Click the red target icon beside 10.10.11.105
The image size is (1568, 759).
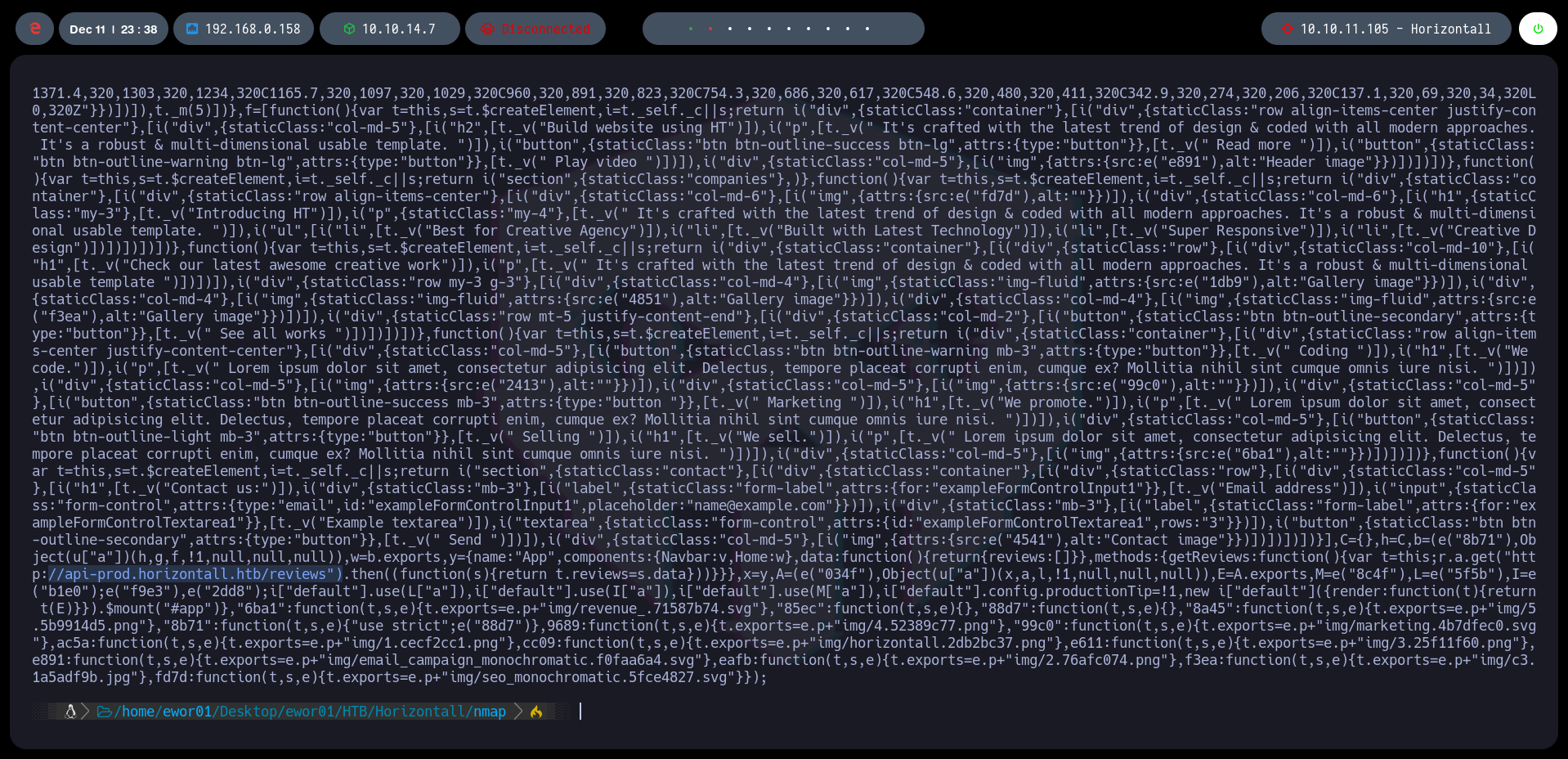(x=1287, y=29)
